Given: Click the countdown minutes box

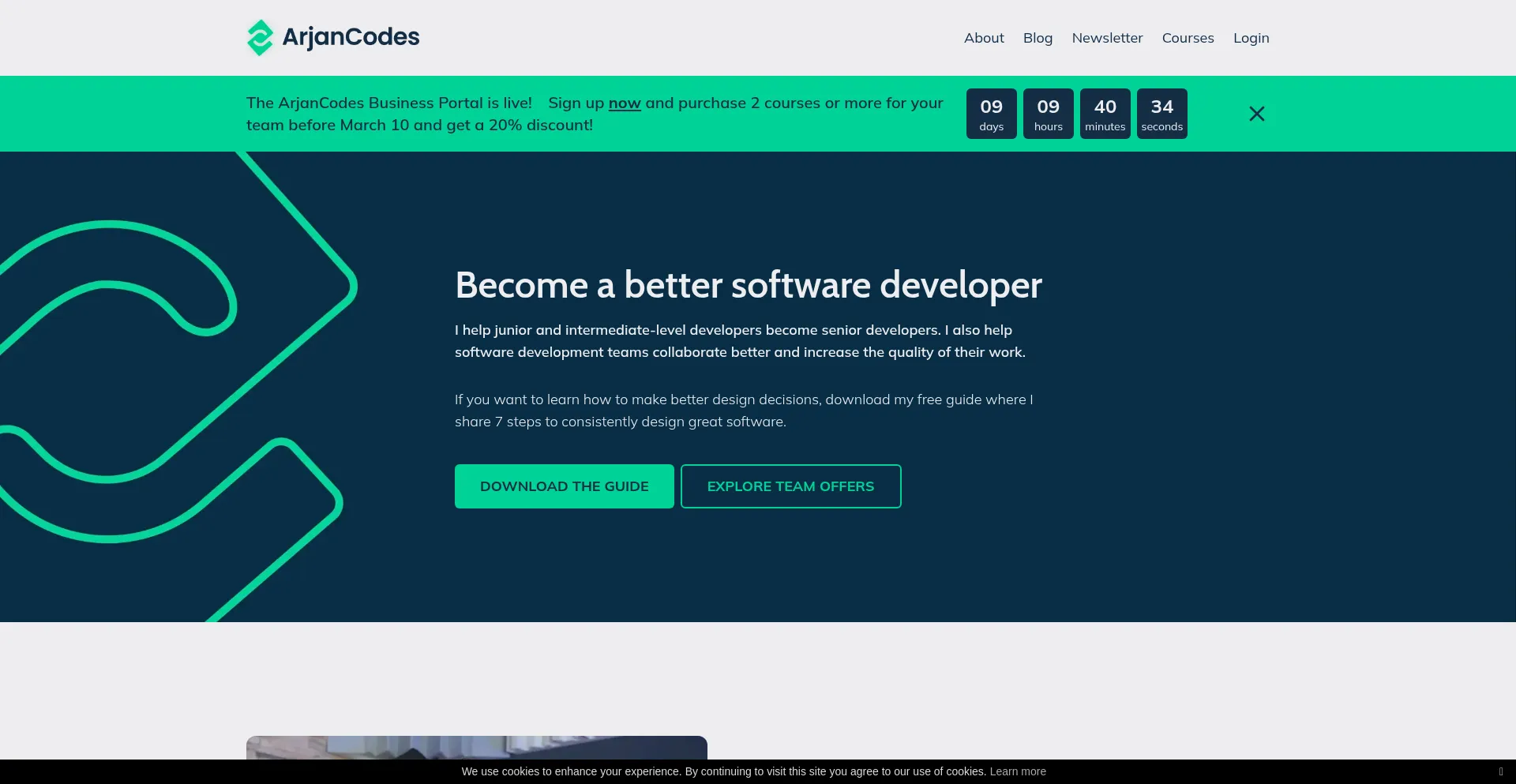Looking at the screenshot, I should pos(1105,114).
